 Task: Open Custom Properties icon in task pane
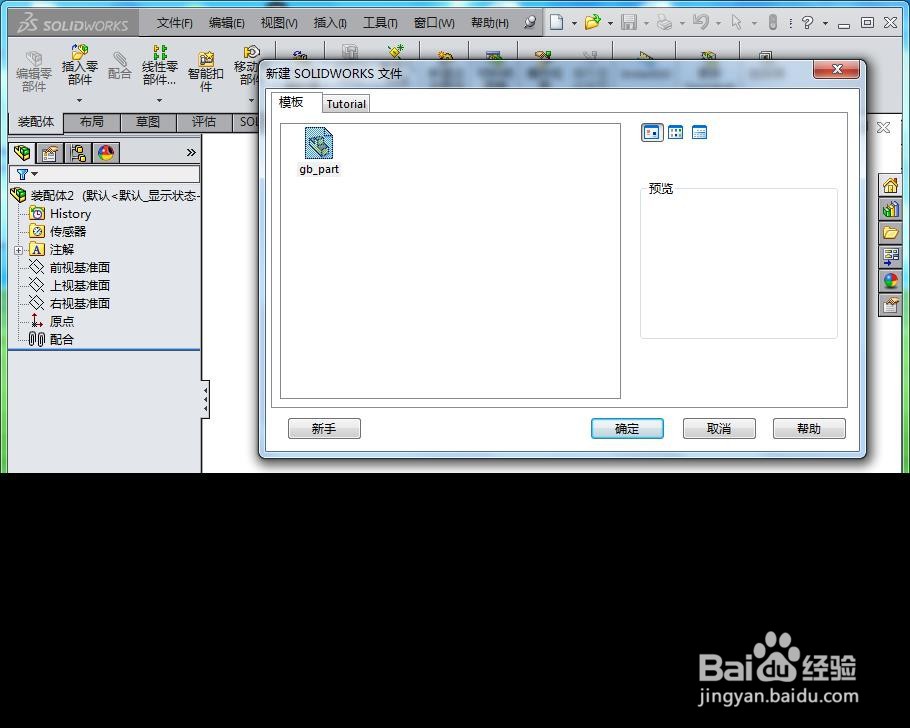click(x=890, y=304)
